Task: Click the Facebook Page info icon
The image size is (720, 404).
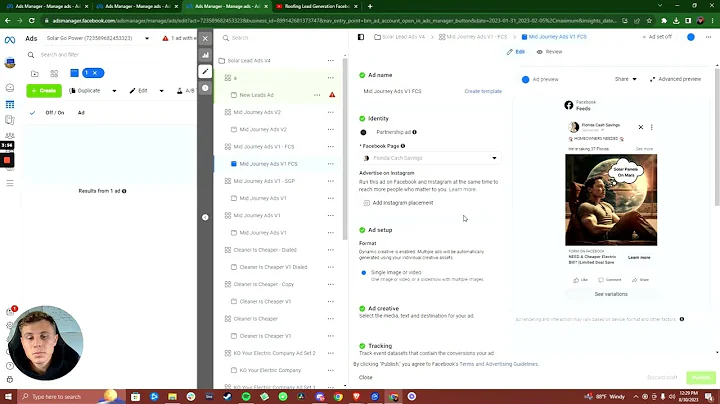Action: (403, 146)
